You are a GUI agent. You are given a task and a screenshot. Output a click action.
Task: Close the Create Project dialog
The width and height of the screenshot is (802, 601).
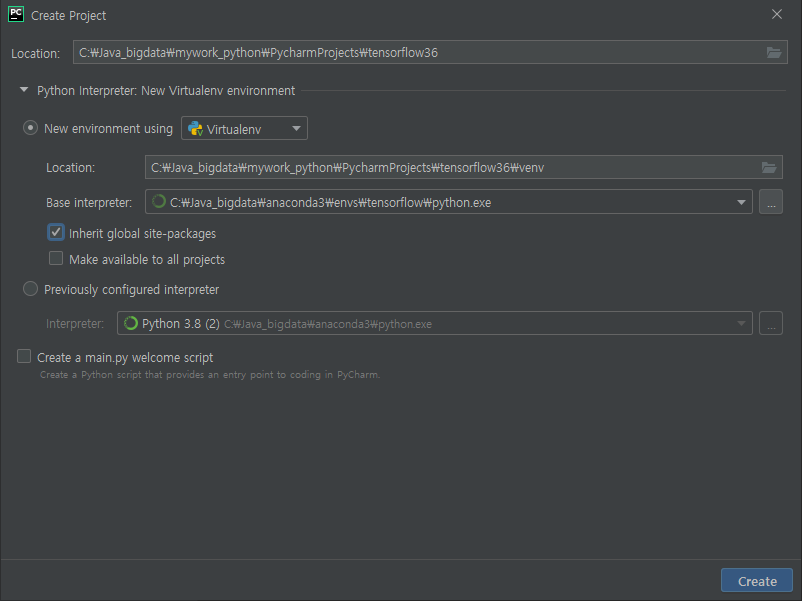(x=777, y=14)
